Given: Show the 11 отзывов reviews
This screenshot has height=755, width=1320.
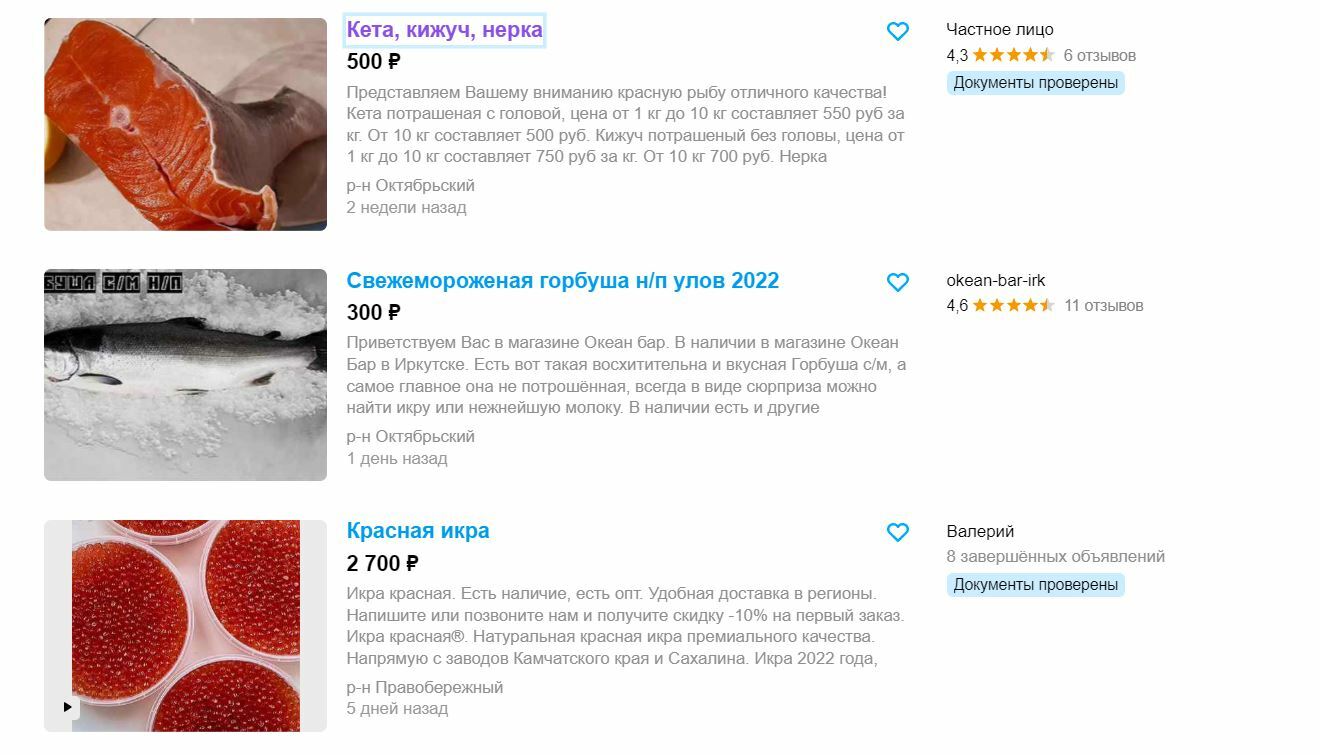Looking at the screenshot, I should click(1104, 305).
